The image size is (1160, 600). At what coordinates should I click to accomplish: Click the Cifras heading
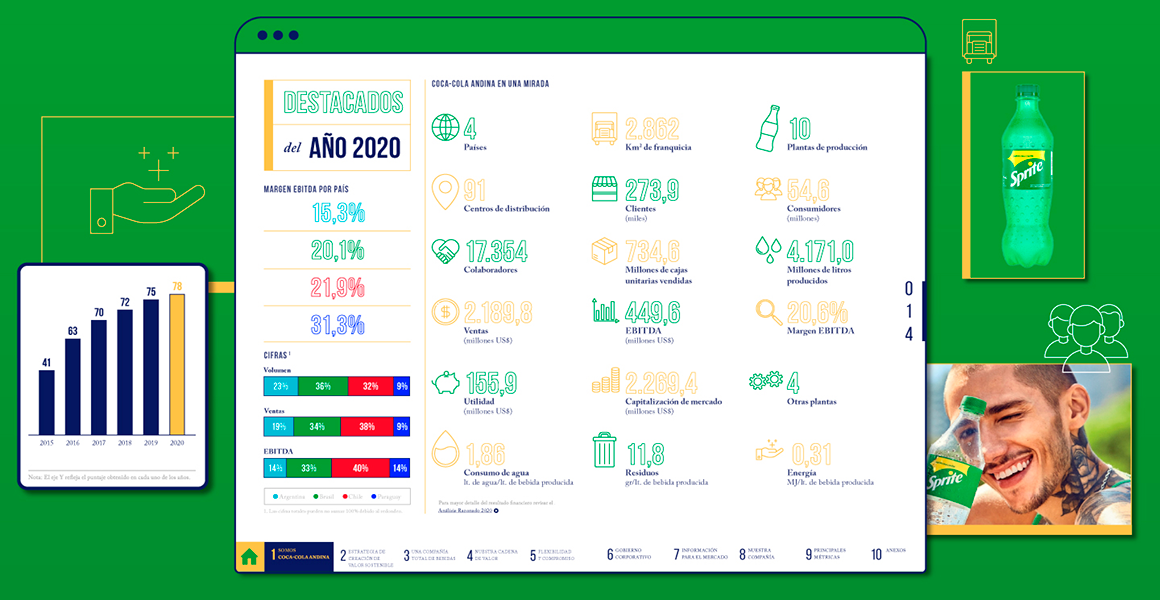pos(279,354)
